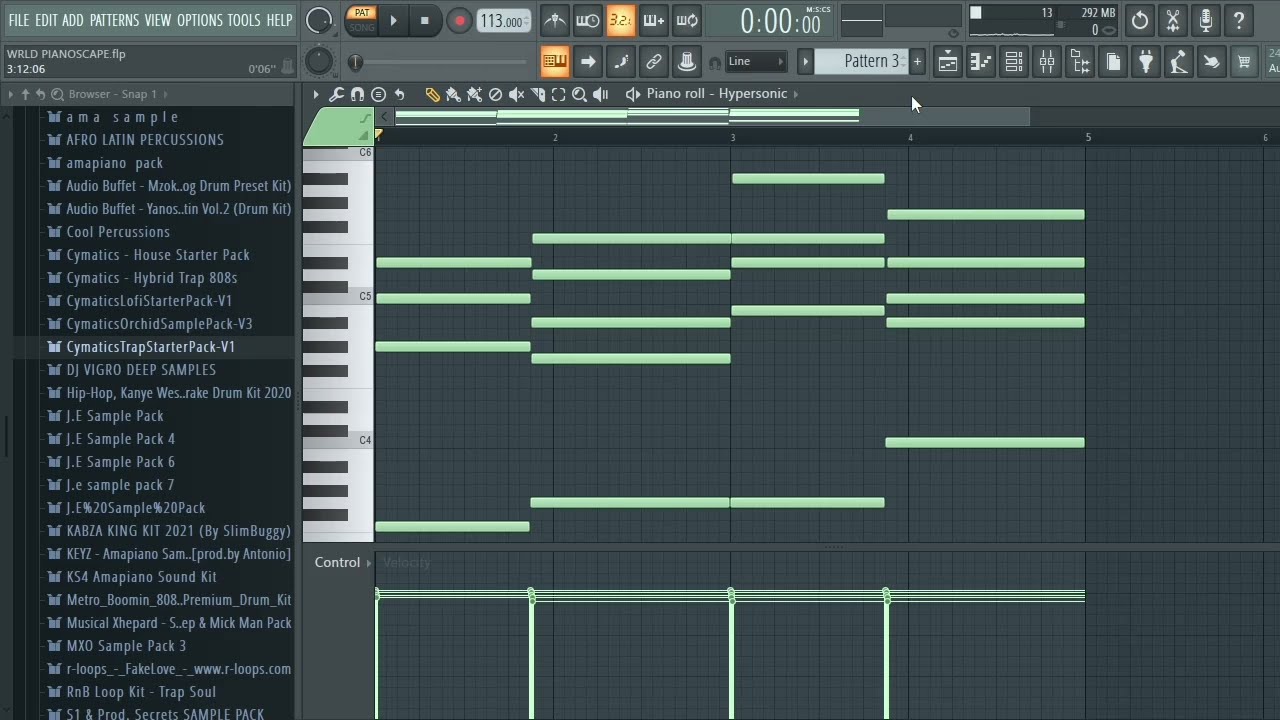Screen dimensions: 1280x720
Task: Select the Paint brush tool
Action: tap(453, 94)
